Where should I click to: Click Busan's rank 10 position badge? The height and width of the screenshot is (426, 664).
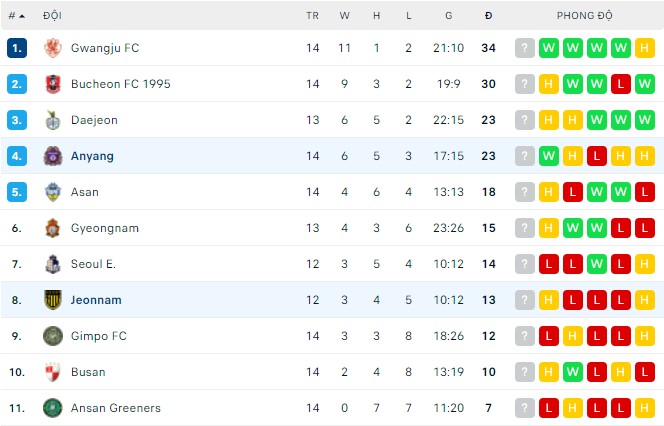(x=16, y=372)
